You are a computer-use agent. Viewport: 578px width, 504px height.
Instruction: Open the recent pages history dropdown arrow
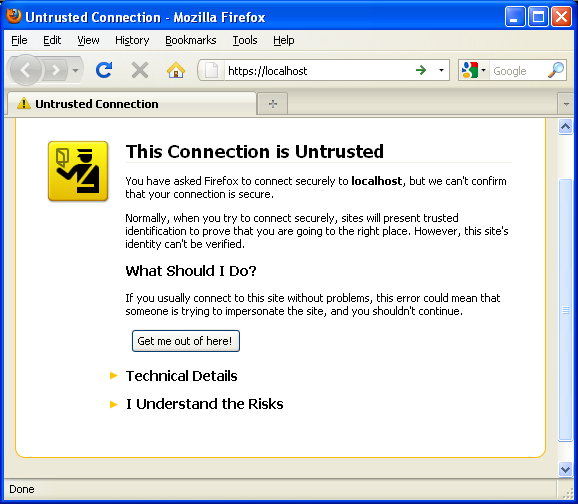coord(76,70)
